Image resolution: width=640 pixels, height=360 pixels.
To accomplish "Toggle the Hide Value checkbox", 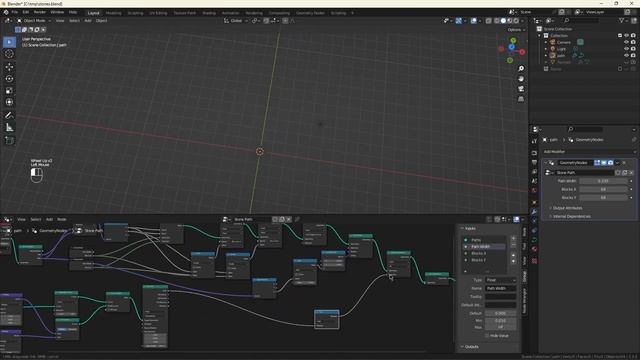I will [487, 336].
